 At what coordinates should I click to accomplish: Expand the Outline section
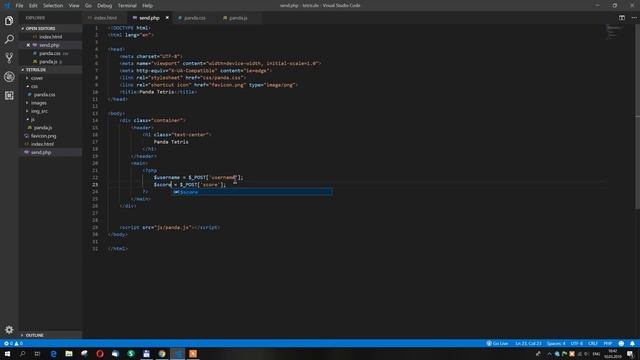point(51,335)
